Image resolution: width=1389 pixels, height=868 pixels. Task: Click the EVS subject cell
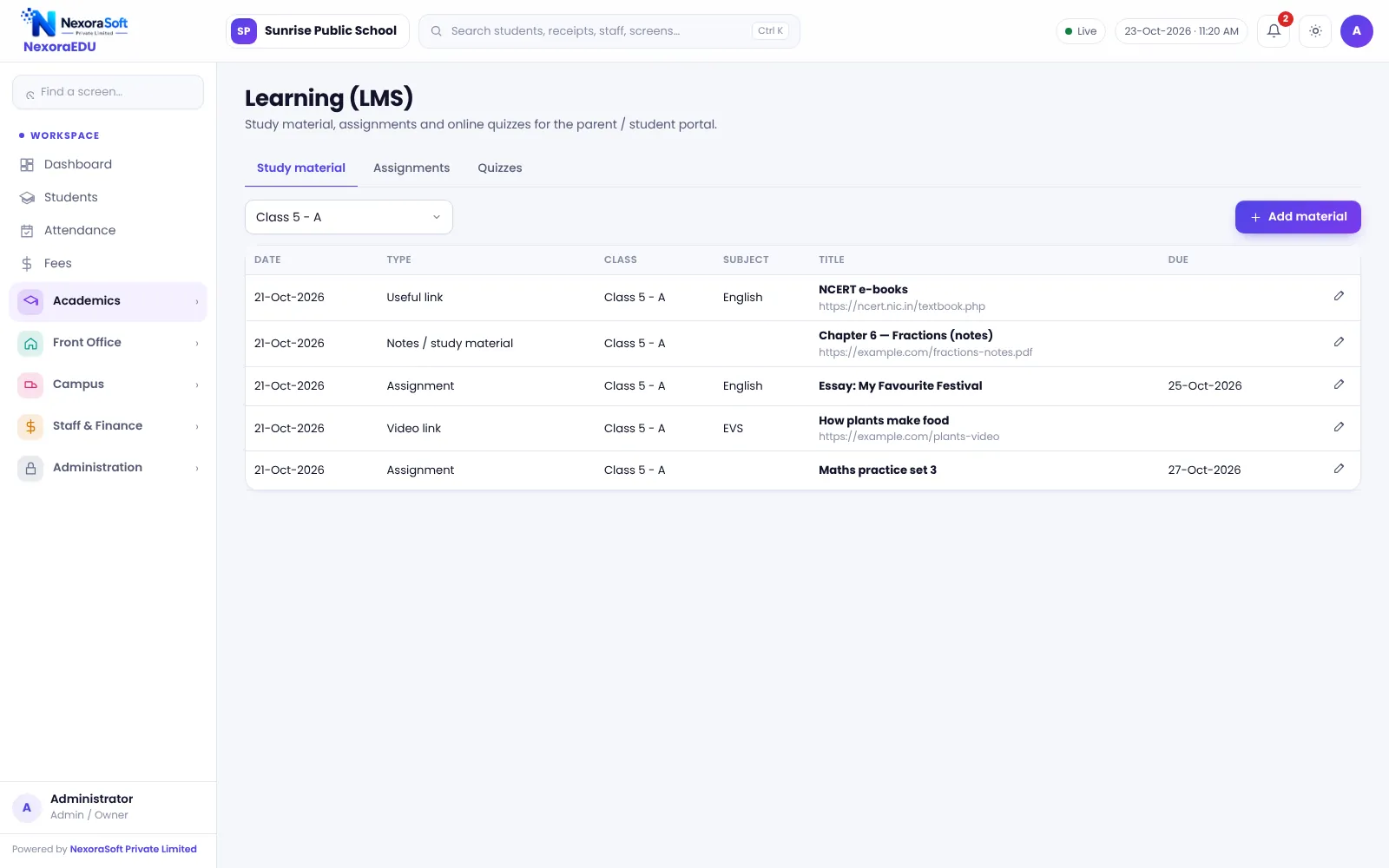pyautogui.click(x=733, y=429)
